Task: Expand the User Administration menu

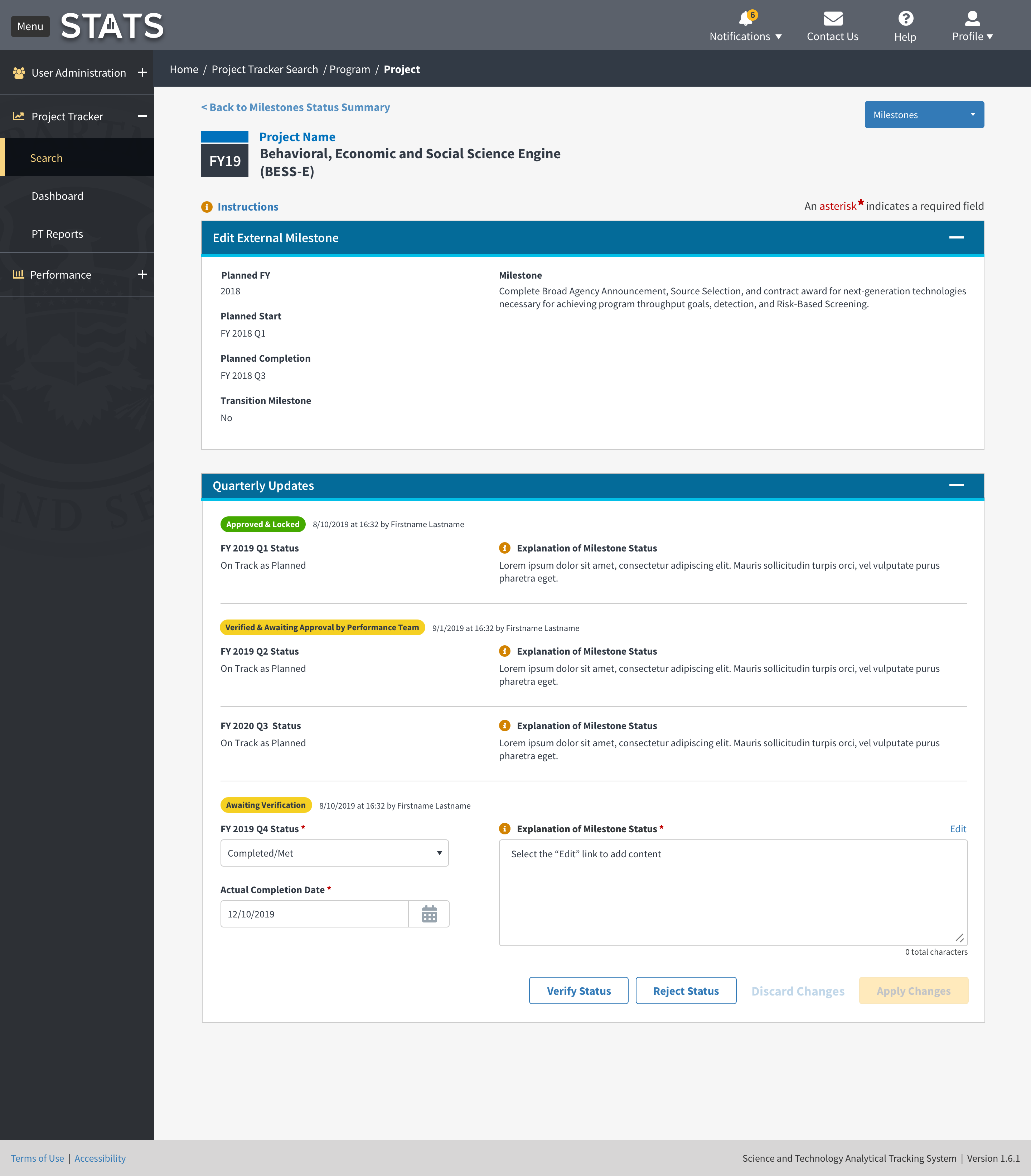Action: (x=142, y=72)
